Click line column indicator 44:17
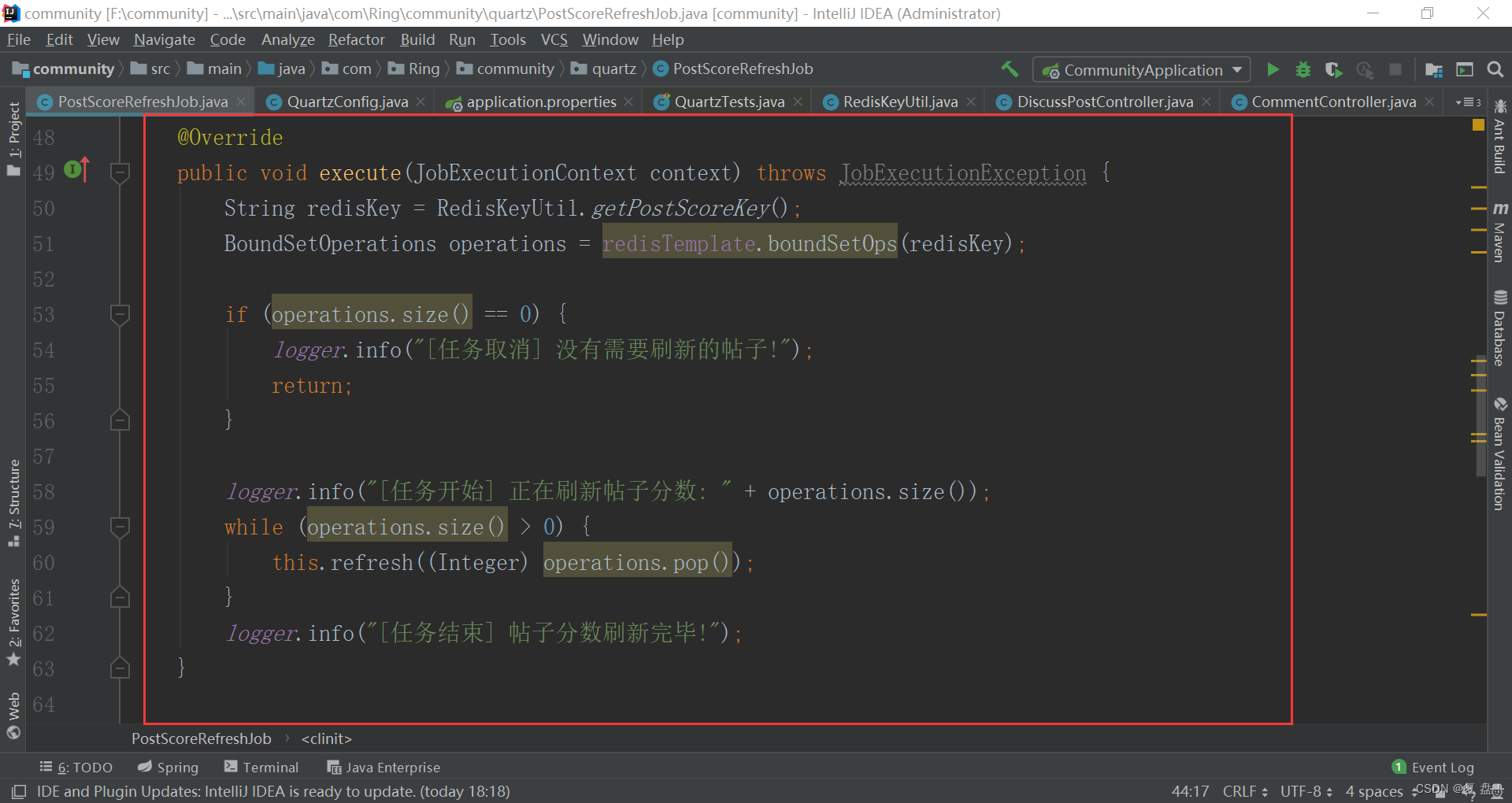 pos(1190,791)
